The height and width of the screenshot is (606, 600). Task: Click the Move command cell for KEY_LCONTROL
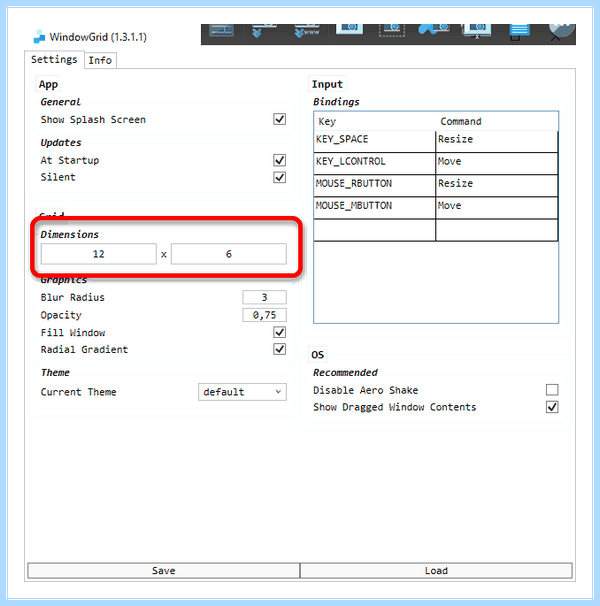pos(497,162)
